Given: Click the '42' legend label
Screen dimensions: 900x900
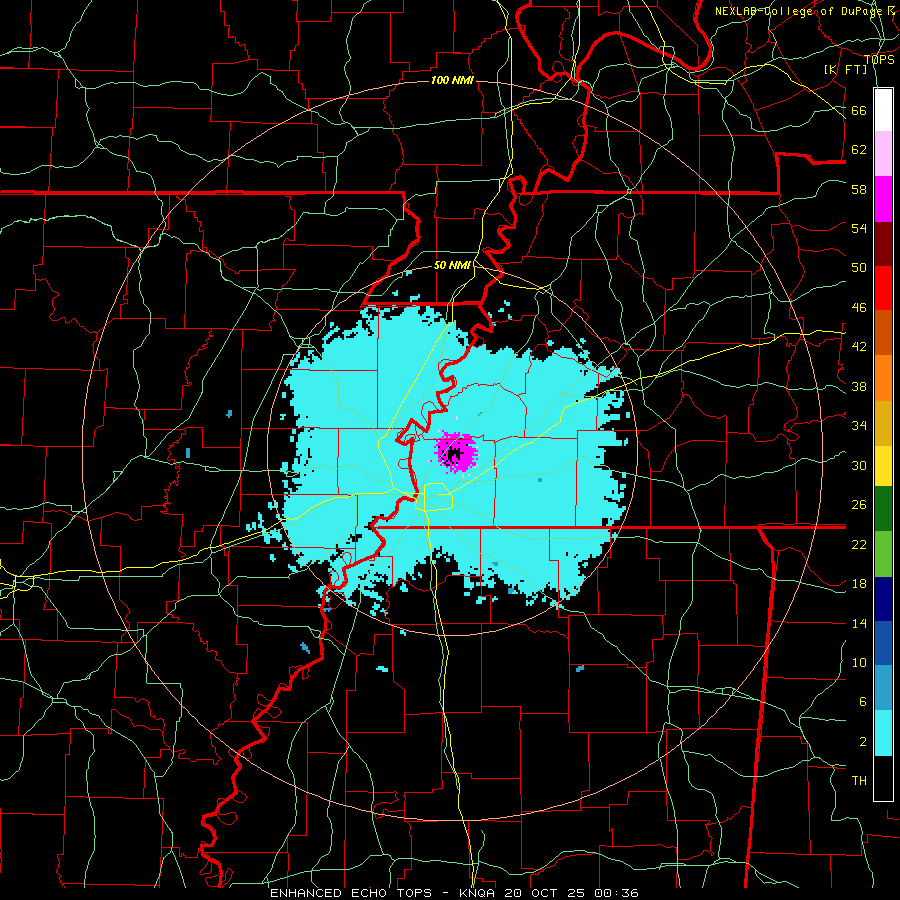Looking at the screenshot, I should [859, 347].
